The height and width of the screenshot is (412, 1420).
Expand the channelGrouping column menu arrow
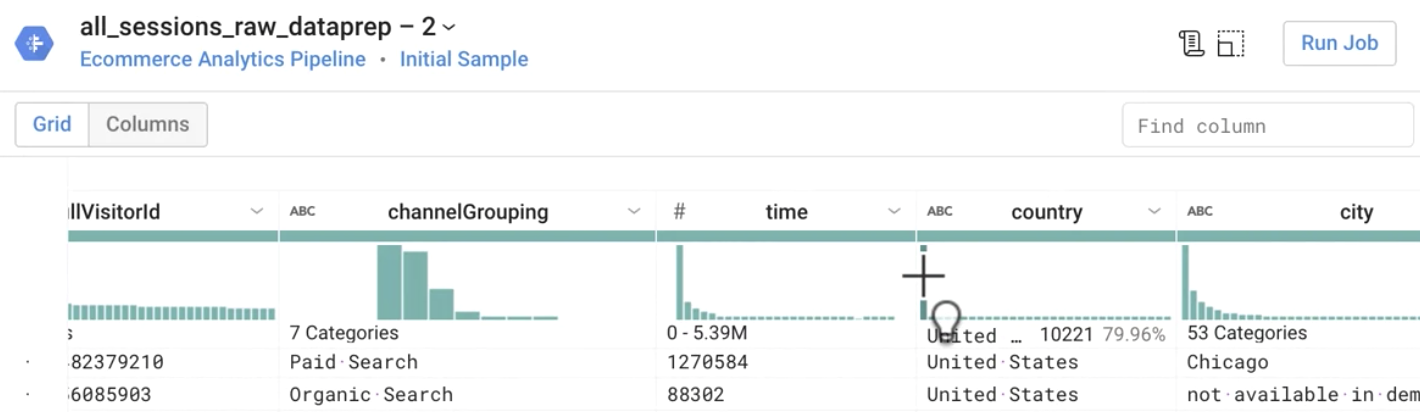pos(634,212)
